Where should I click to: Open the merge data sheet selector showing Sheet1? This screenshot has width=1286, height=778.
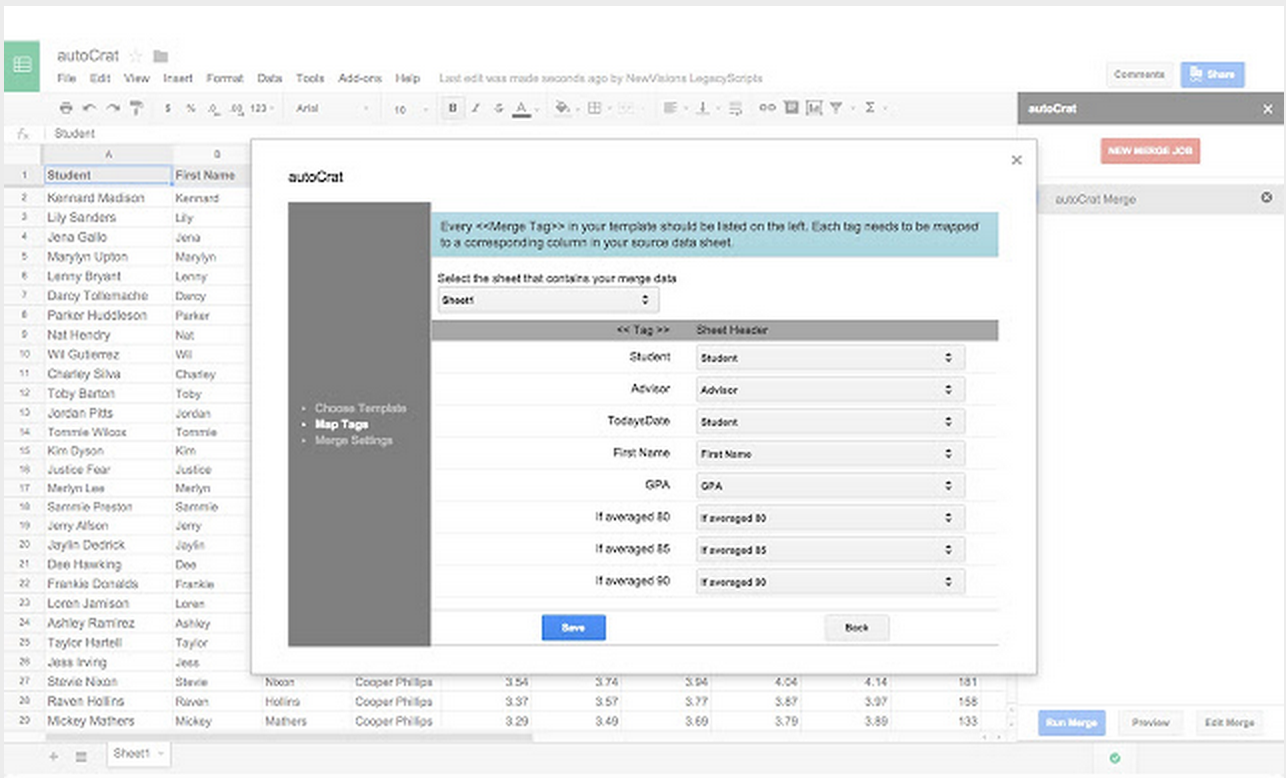[548, 299]
